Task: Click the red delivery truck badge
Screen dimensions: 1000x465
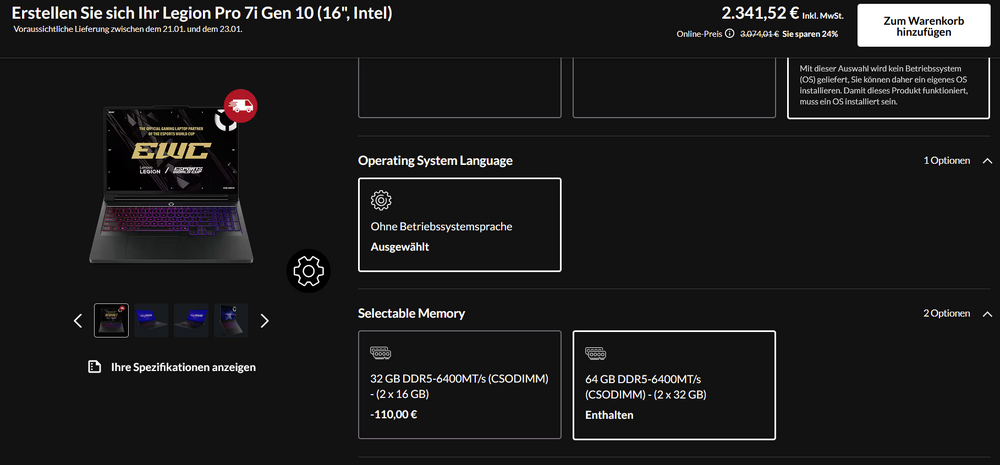Action: coord(240,104)
